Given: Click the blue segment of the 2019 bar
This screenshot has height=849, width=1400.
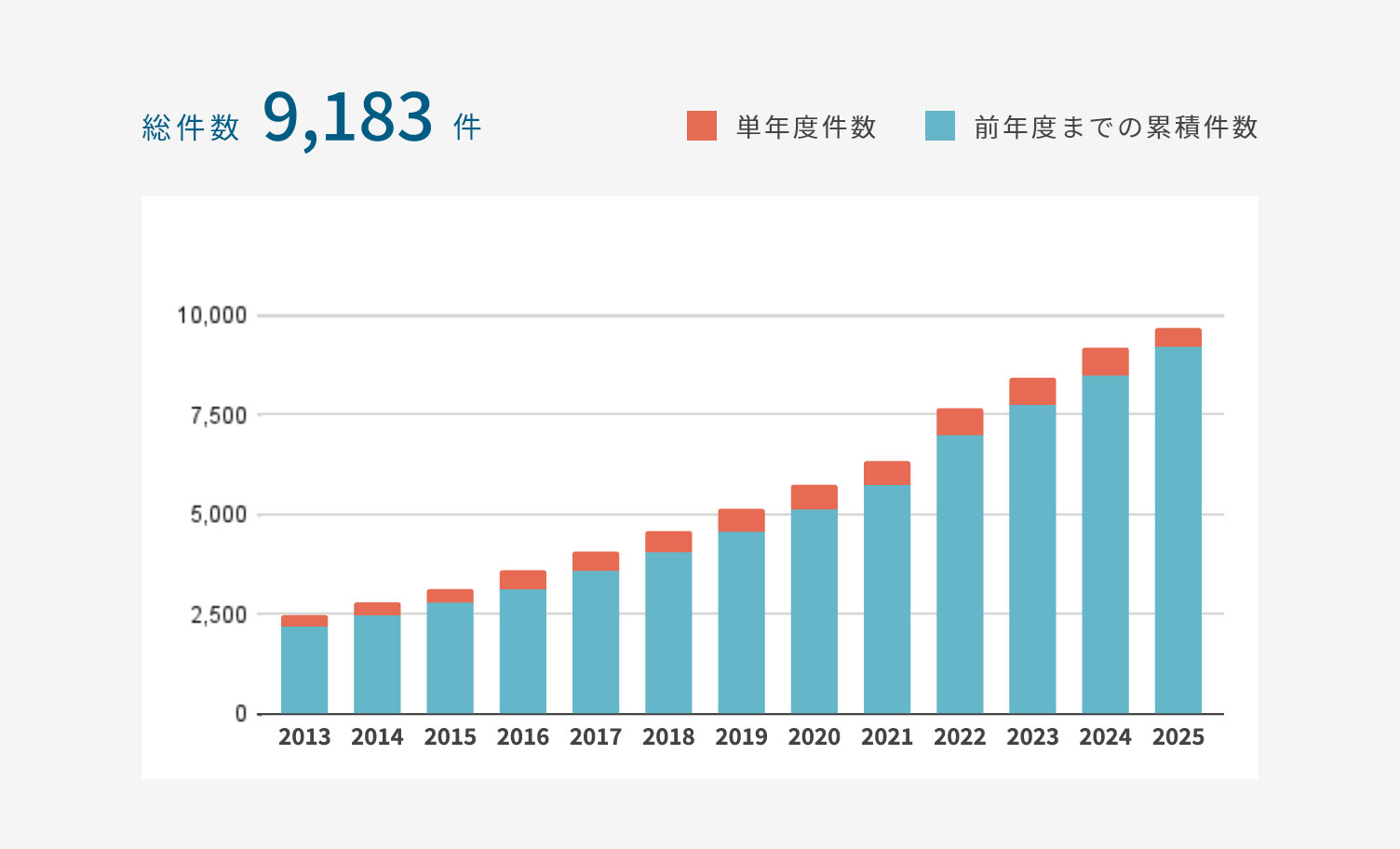Looking at the screenshot, I should [741, 622].
